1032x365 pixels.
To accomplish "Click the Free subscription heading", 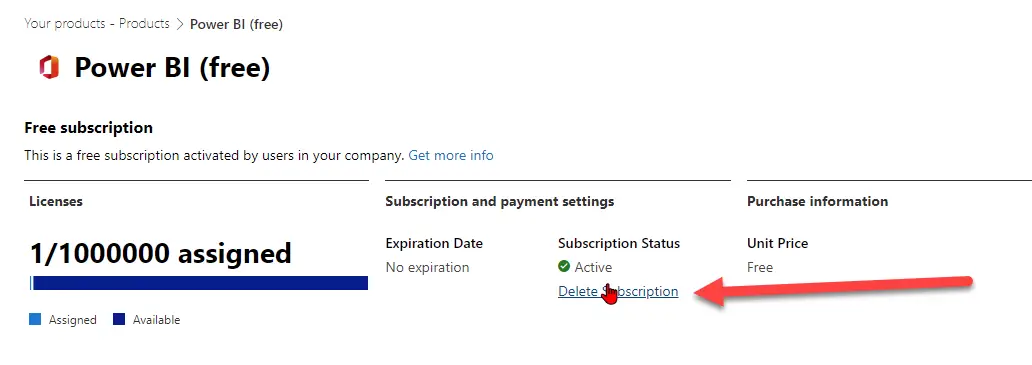I will [x=88, y=128].
